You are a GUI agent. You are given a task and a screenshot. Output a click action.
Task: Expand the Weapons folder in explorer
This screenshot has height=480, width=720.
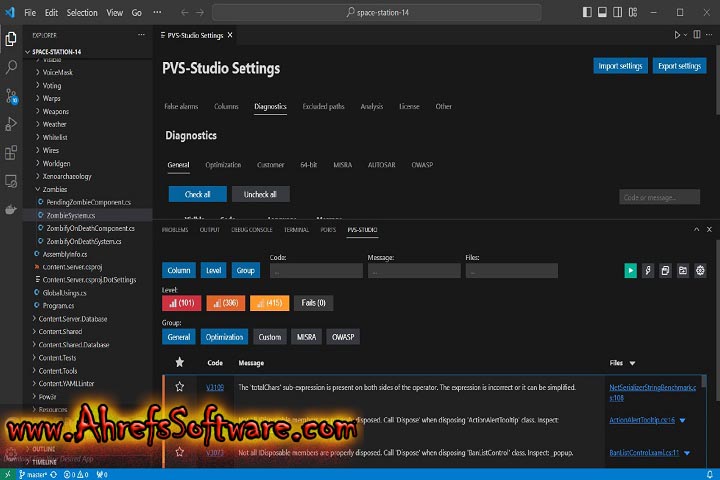pos(55,111)
